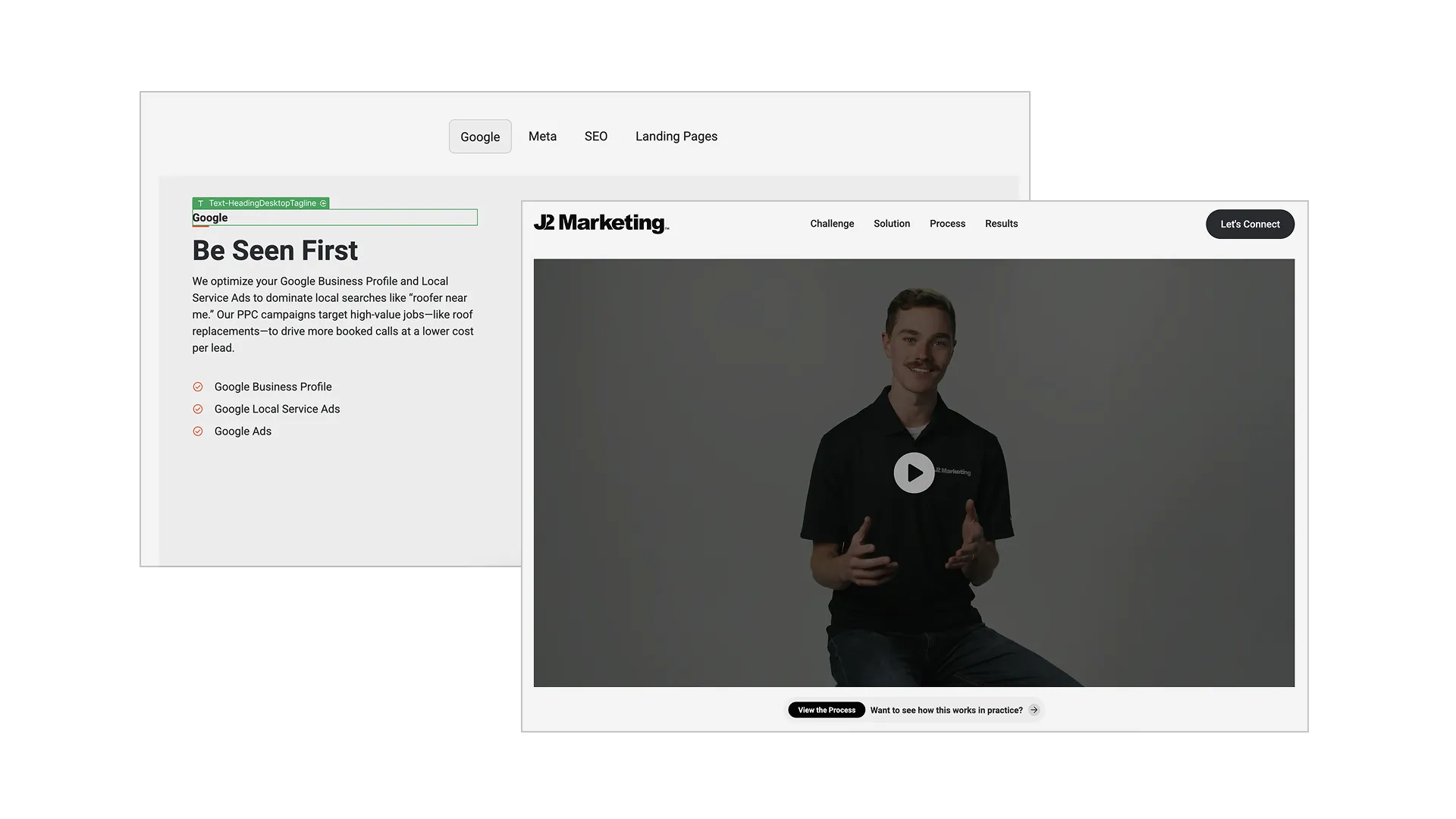Switch to the Landing Pages tab
This screenshot has width=1456, height=819.
[x=676, y=136]
